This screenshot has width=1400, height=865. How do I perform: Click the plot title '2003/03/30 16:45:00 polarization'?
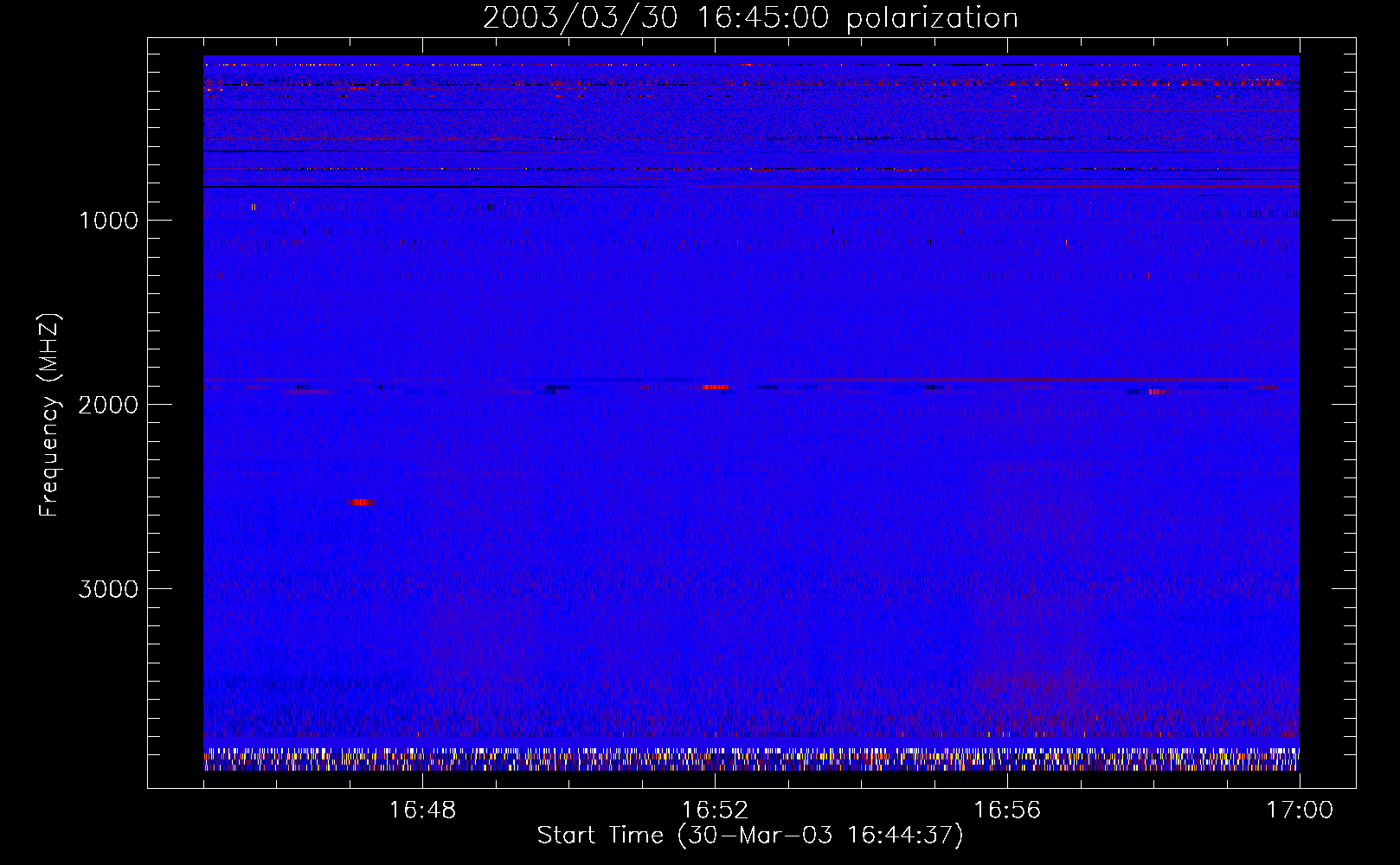(x=750, y=17)
